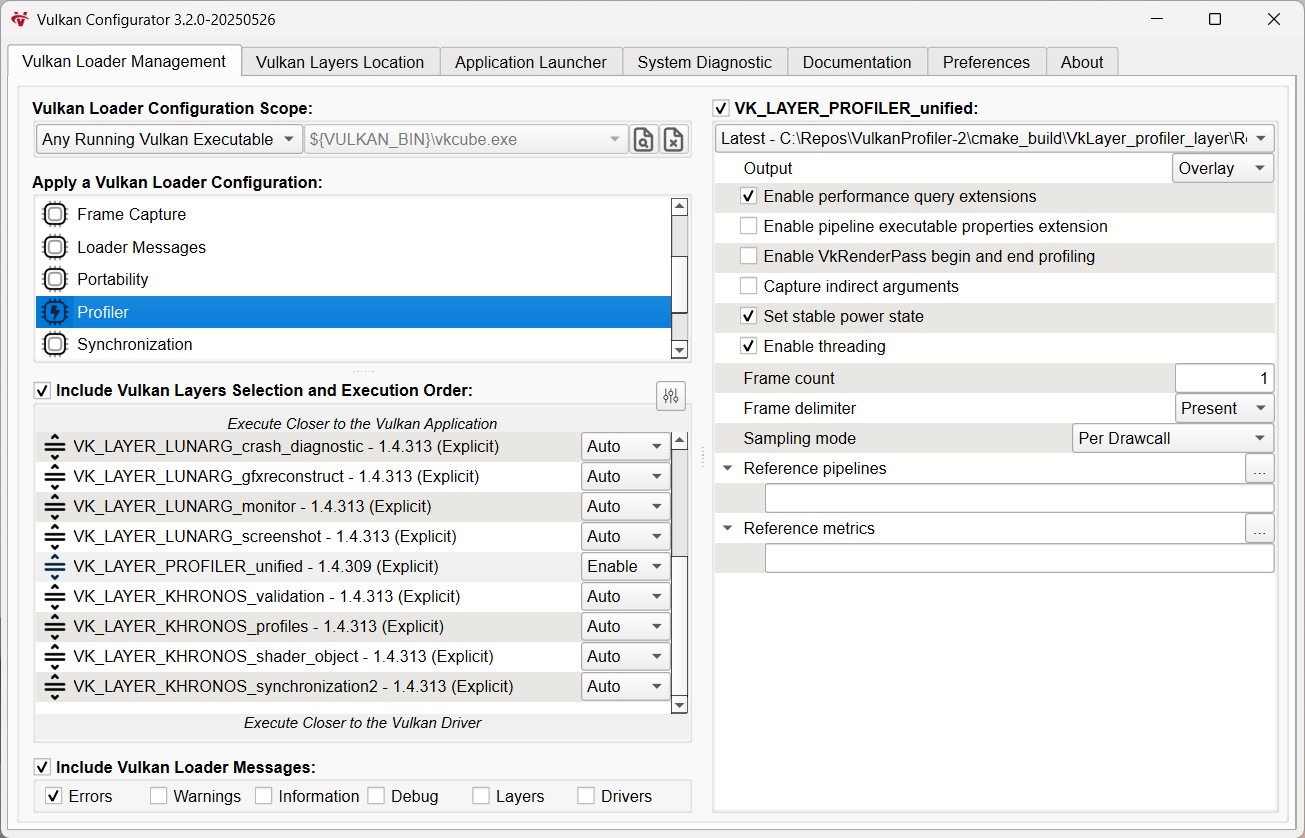
Task: Click the reorder handle for VK_LAYER_KHRONOS_profiles
Action: (55, 626)
